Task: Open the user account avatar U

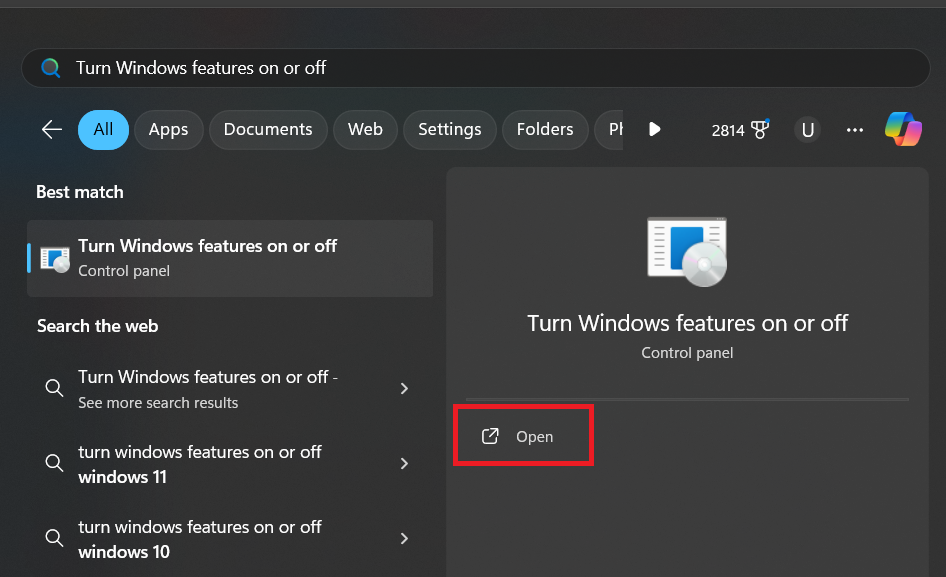Action: (808, 130)
